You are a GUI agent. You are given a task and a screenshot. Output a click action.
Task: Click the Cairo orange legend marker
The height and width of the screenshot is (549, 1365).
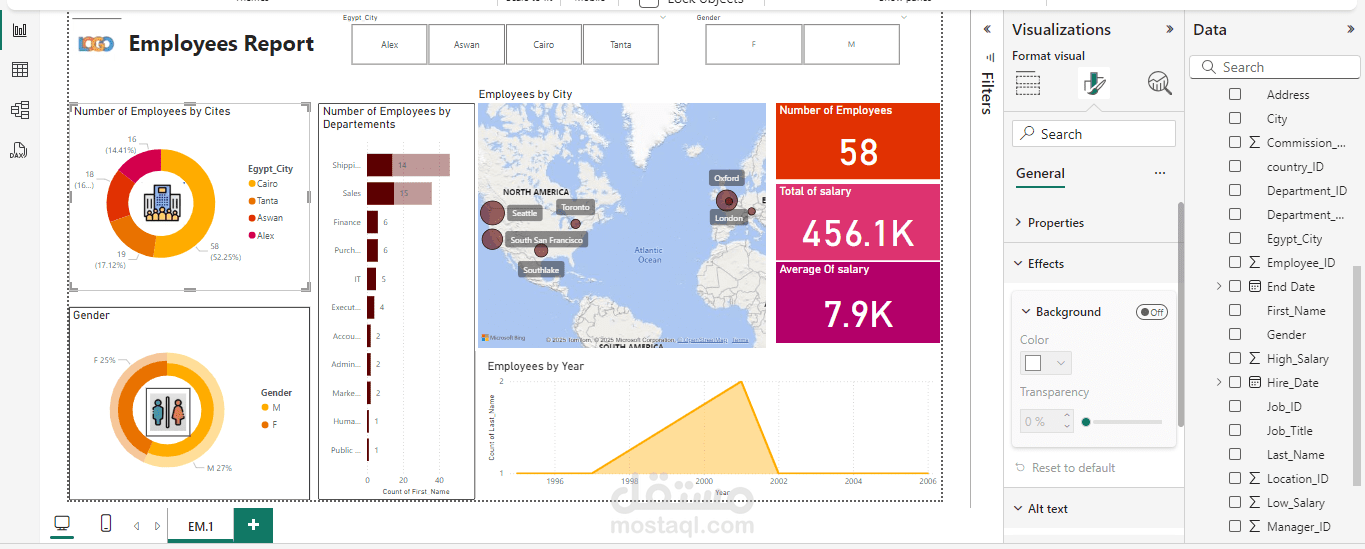[x=251, y=184]
